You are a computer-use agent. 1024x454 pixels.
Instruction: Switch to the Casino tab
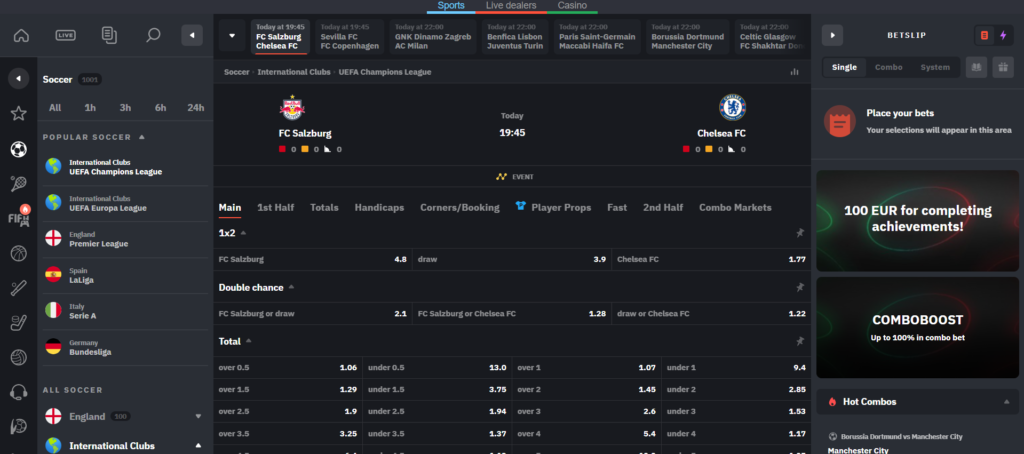pyautogui.click(x=572, y=6)
